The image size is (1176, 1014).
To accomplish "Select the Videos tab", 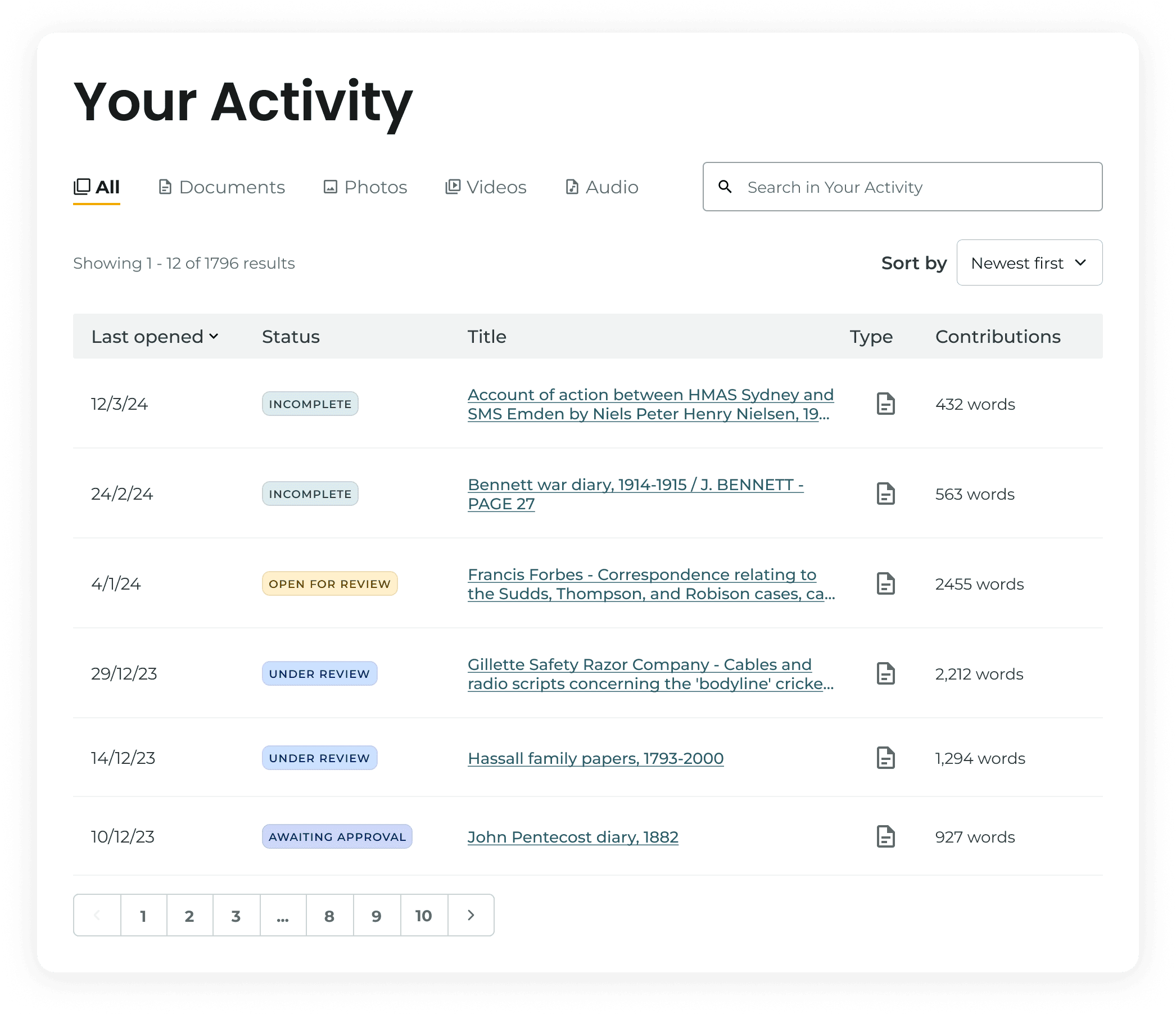I will click(x=486, y=187).
